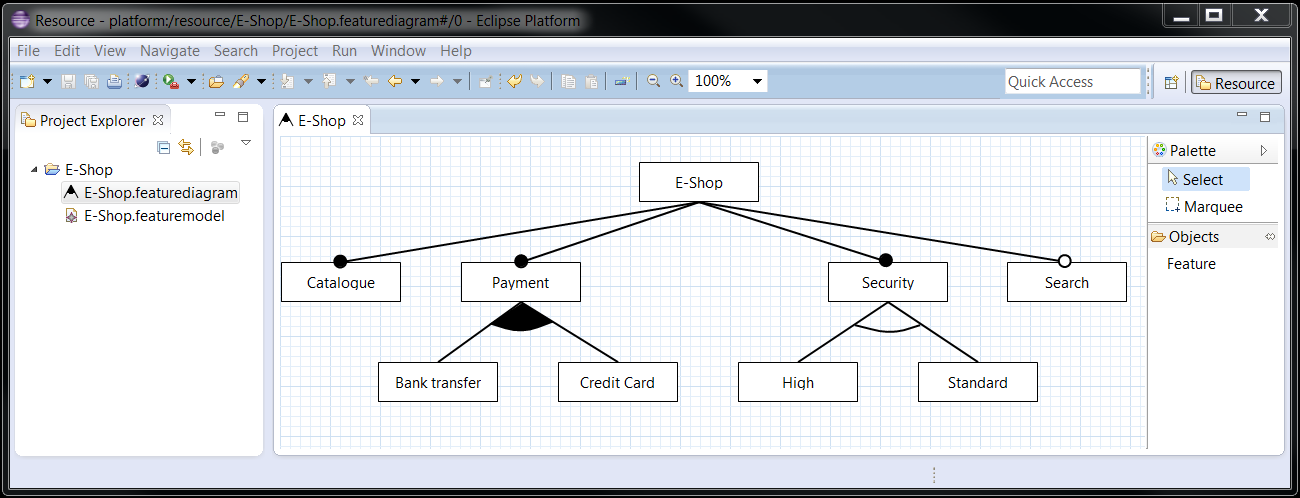This screenshot has width=1300, height=498.
Task: Close the E-Shop editor tab
Action: (358, 120)
